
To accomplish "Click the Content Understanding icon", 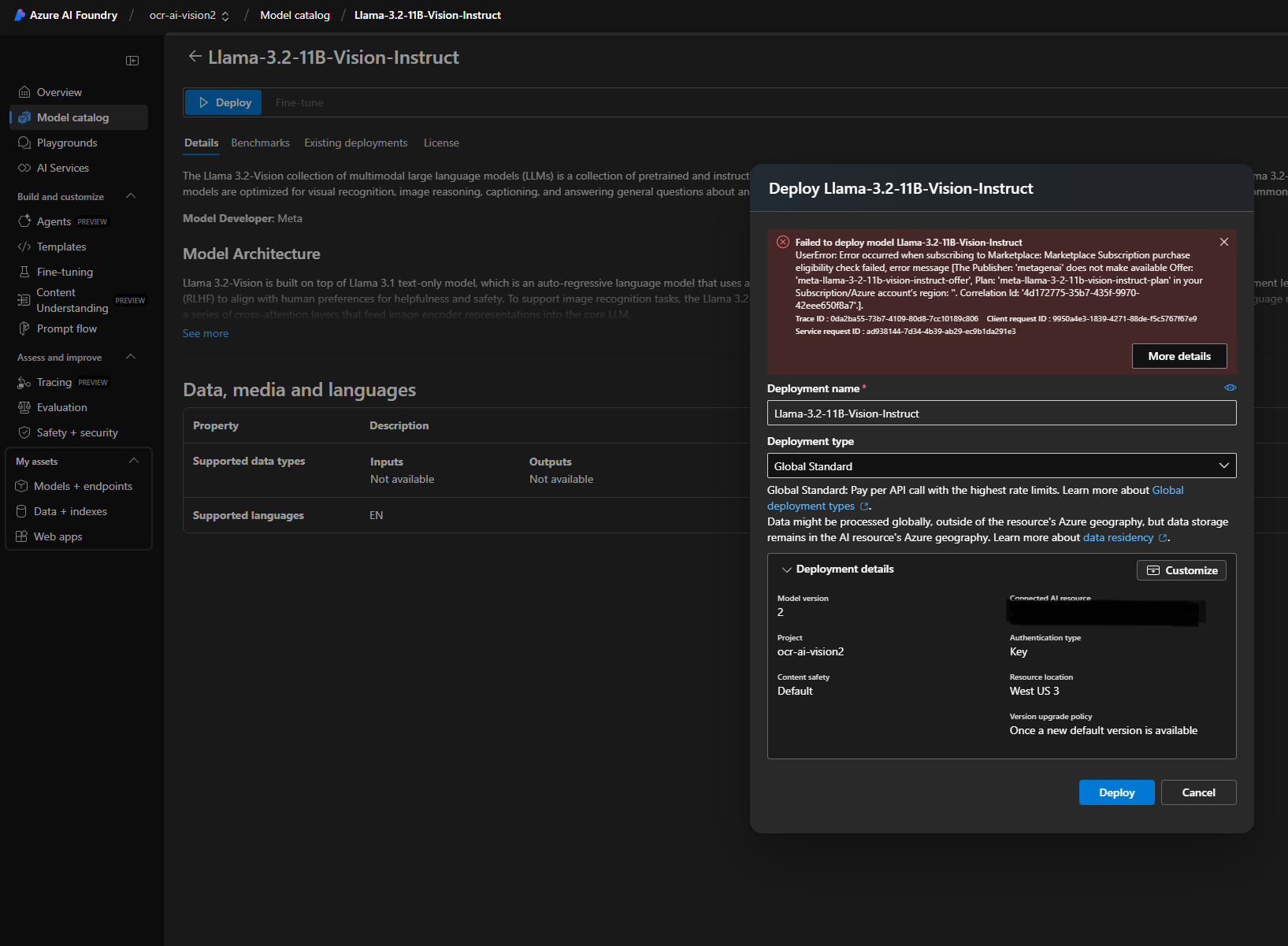I will [x=24, y=300].
